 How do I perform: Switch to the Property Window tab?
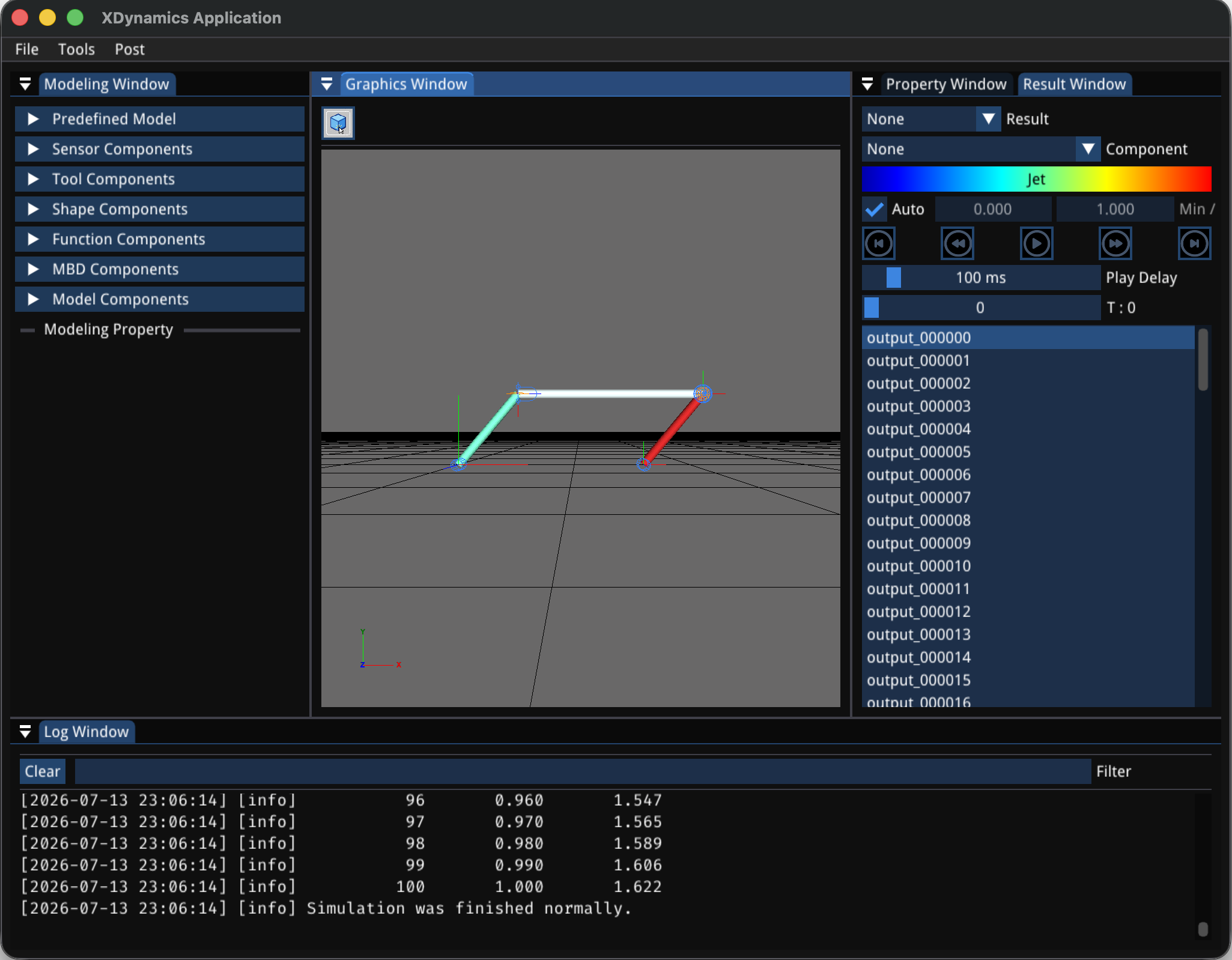(946, 84)
